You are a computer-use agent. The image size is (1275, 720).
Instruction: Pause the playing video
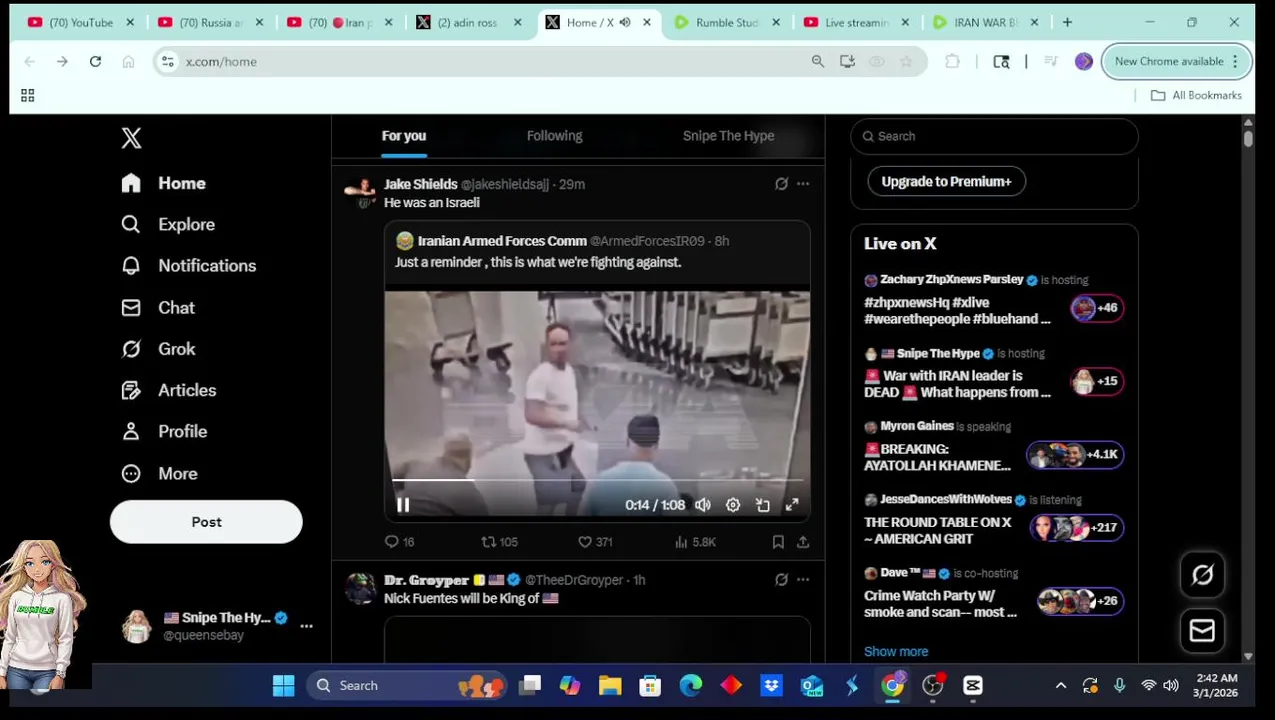tap(403, 505)
